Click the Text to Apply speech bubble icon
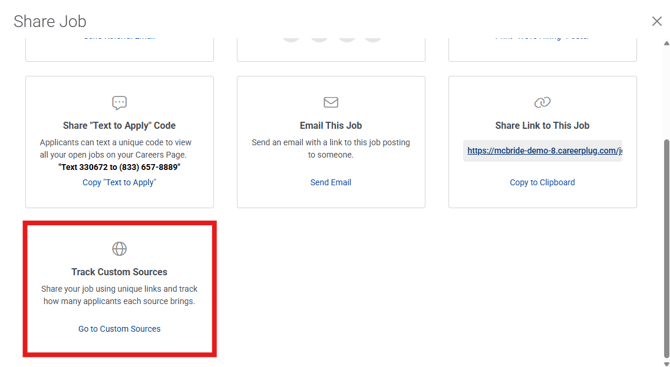 [x=119, y=103]
